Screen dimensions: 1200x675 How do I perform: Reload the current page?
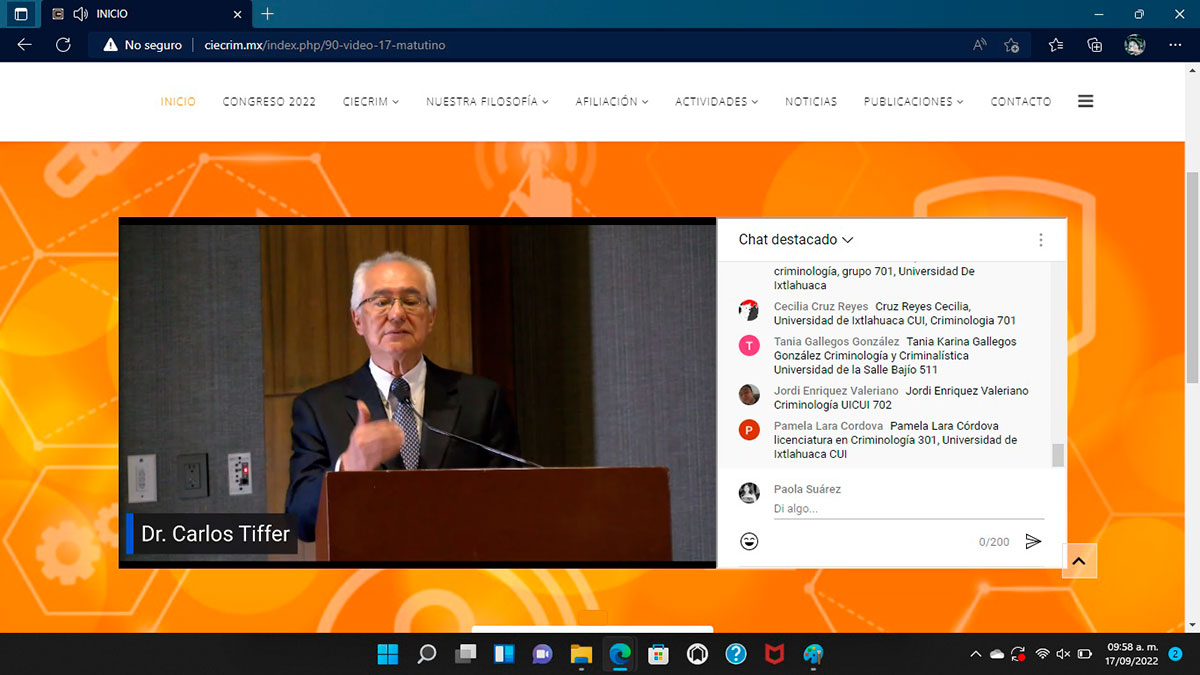(63, 45)
